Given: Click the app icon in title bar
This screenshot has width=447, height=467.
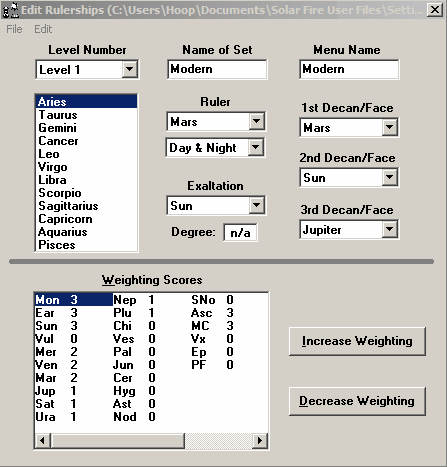Looking at the screenshot, I should 10,10.
